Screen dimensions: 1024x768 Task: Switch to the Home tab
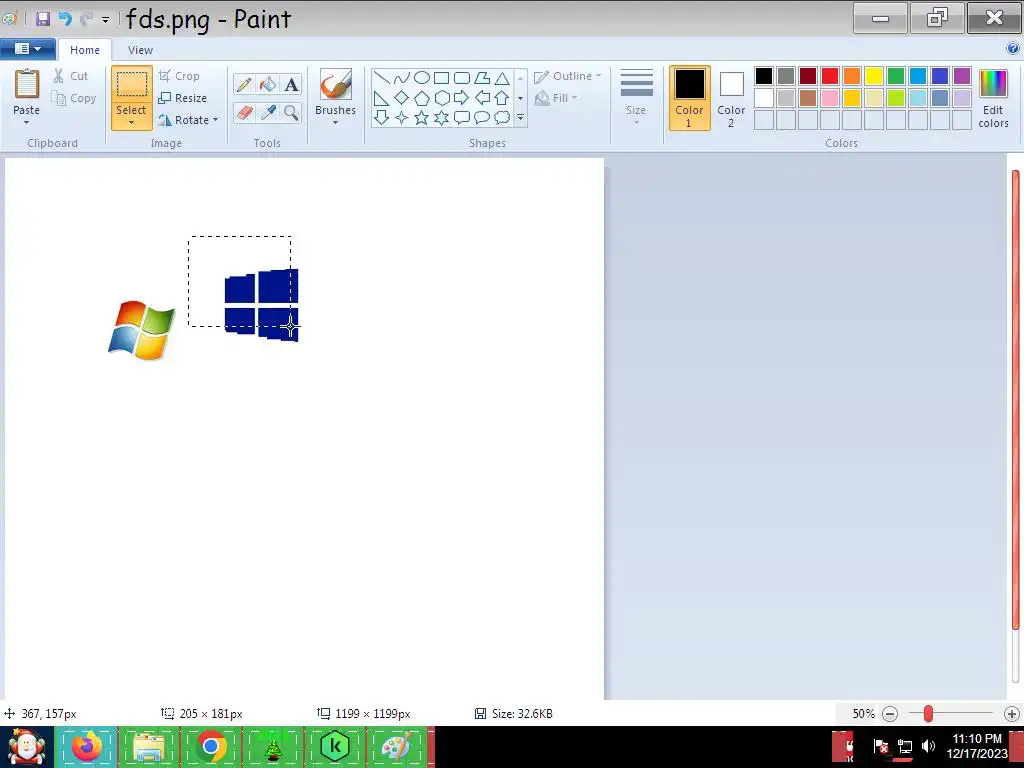(x=85, y=50)
